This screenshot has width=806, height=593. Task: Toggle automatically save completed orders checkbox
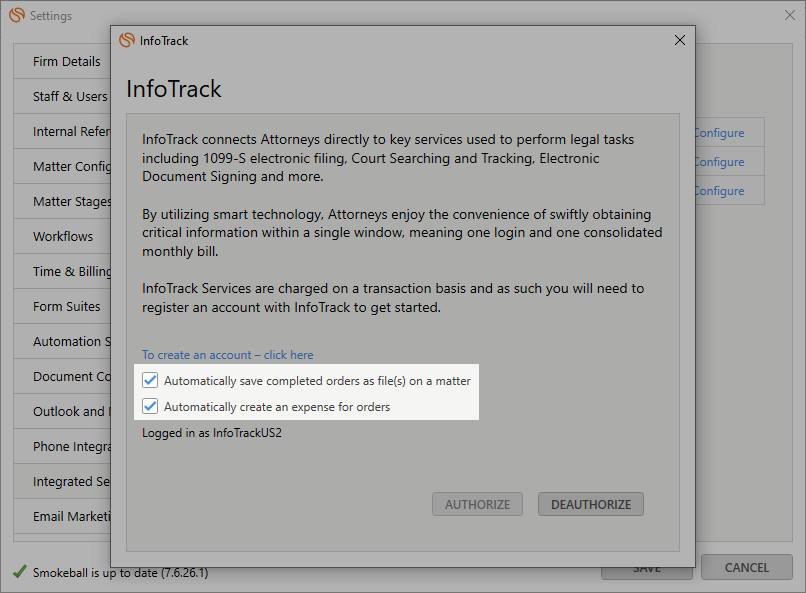(150, 381)
